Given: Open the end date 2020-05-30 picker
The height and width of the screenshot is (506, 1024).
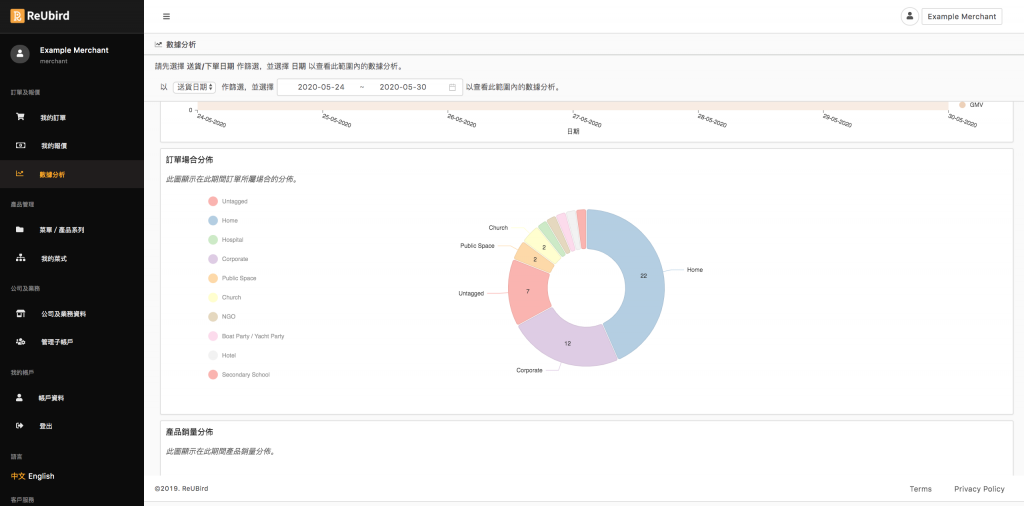Looking at the screenshot, I should pyautogui.click(x=402, y=87).
